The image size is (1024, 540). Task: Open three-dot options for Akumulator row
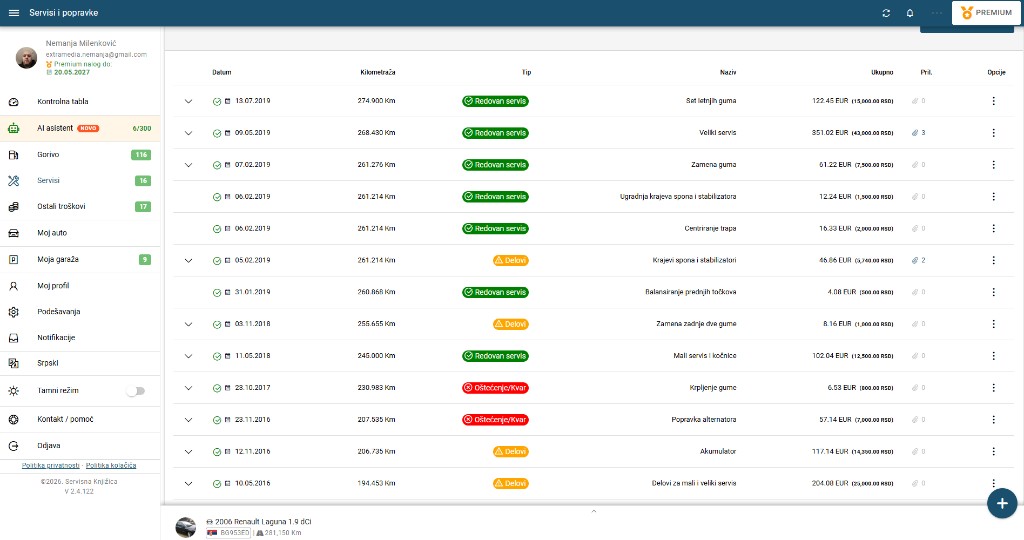(993, 452)
